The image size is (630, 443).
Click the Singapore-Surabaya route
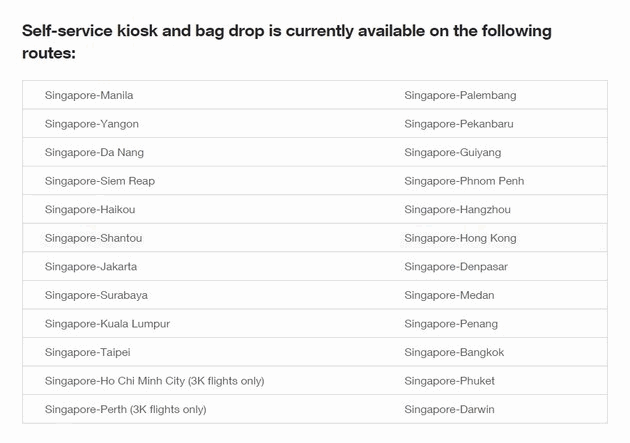[96, 295]
